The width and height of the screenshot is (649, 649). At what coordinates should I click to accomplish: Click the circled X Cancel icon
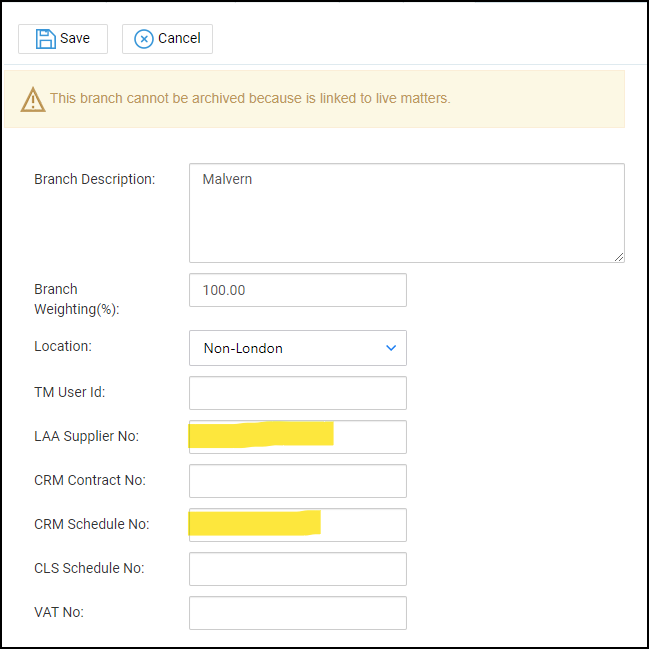coord(144,39)
